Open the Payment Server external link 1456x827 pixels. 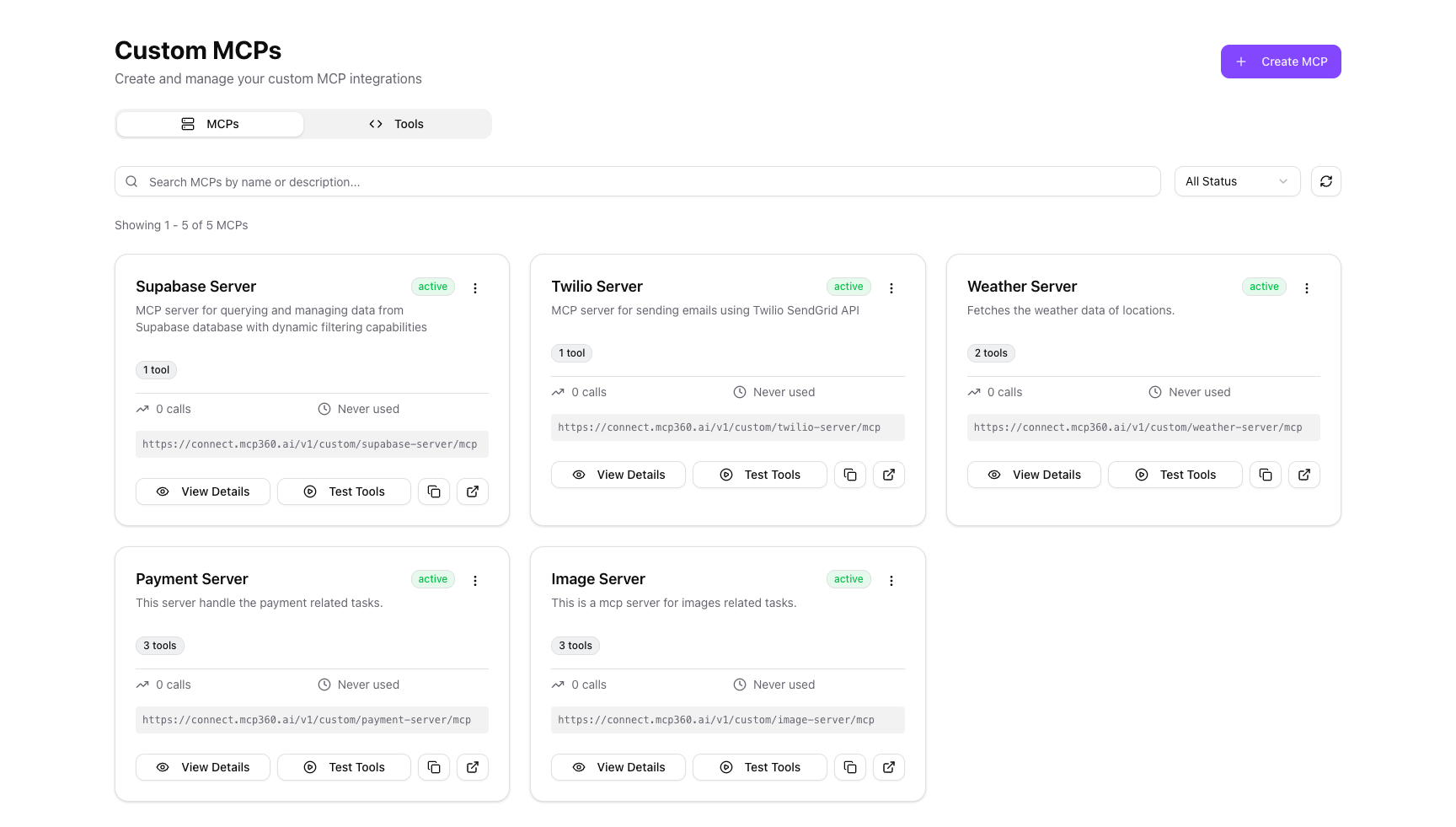(472, 767)
